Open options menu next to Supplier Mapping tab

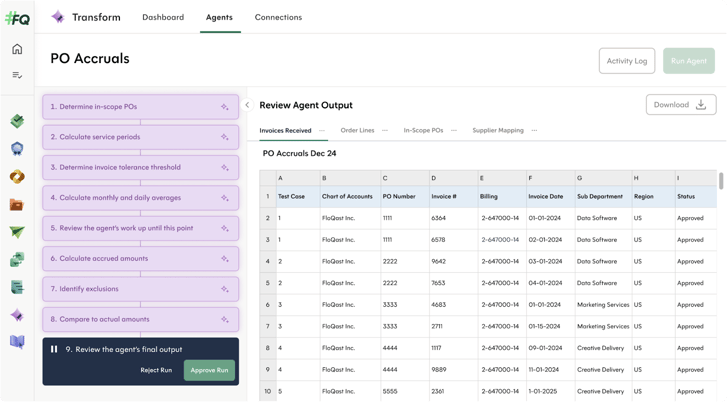(x=534, y=130)
